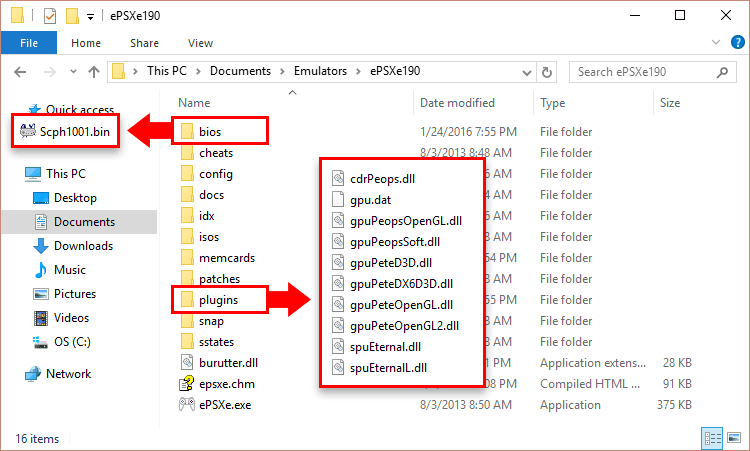
Task: Switch to the View ribbon tab
Action: (200, 44)
